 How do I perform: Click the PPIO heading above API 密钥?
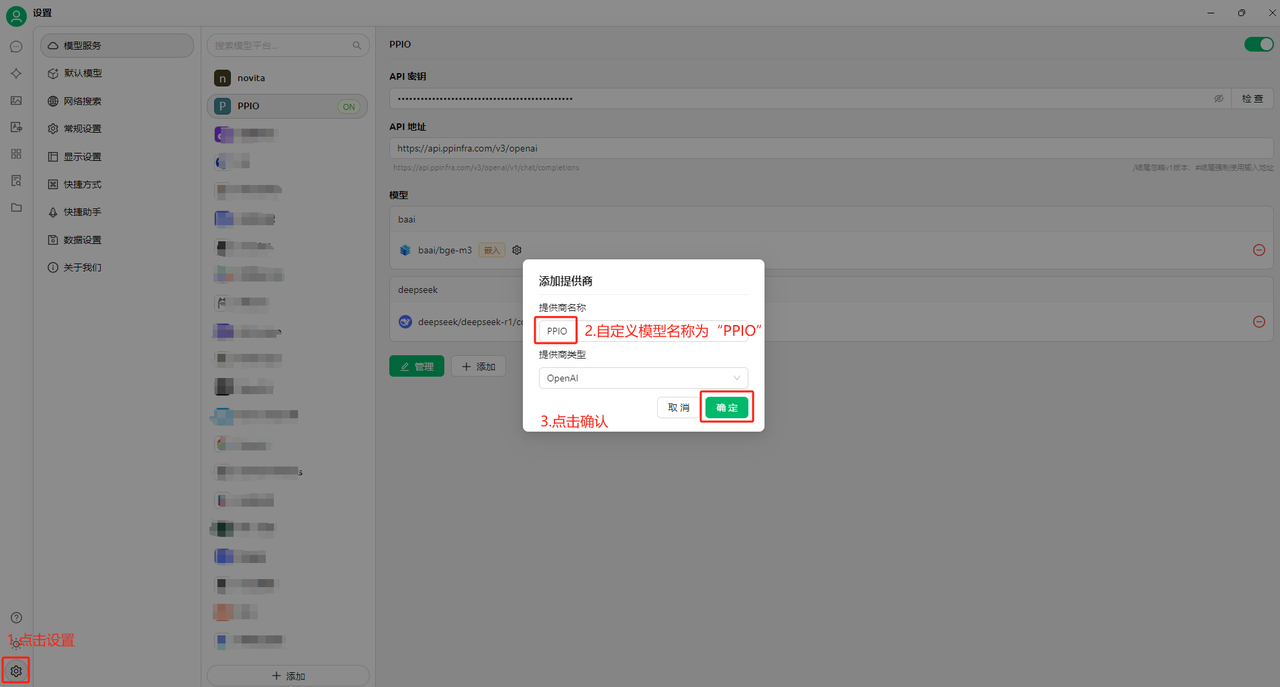point(400,45)
